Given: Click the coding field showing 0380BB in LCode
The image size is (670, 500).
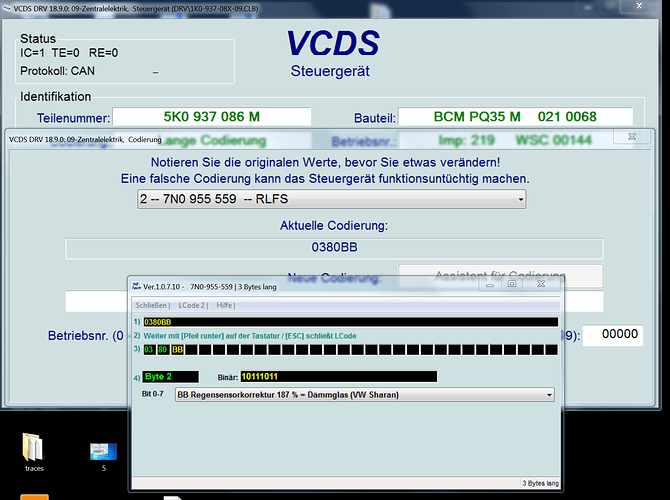Looking at the screenshot, I should tap(350, 322).
